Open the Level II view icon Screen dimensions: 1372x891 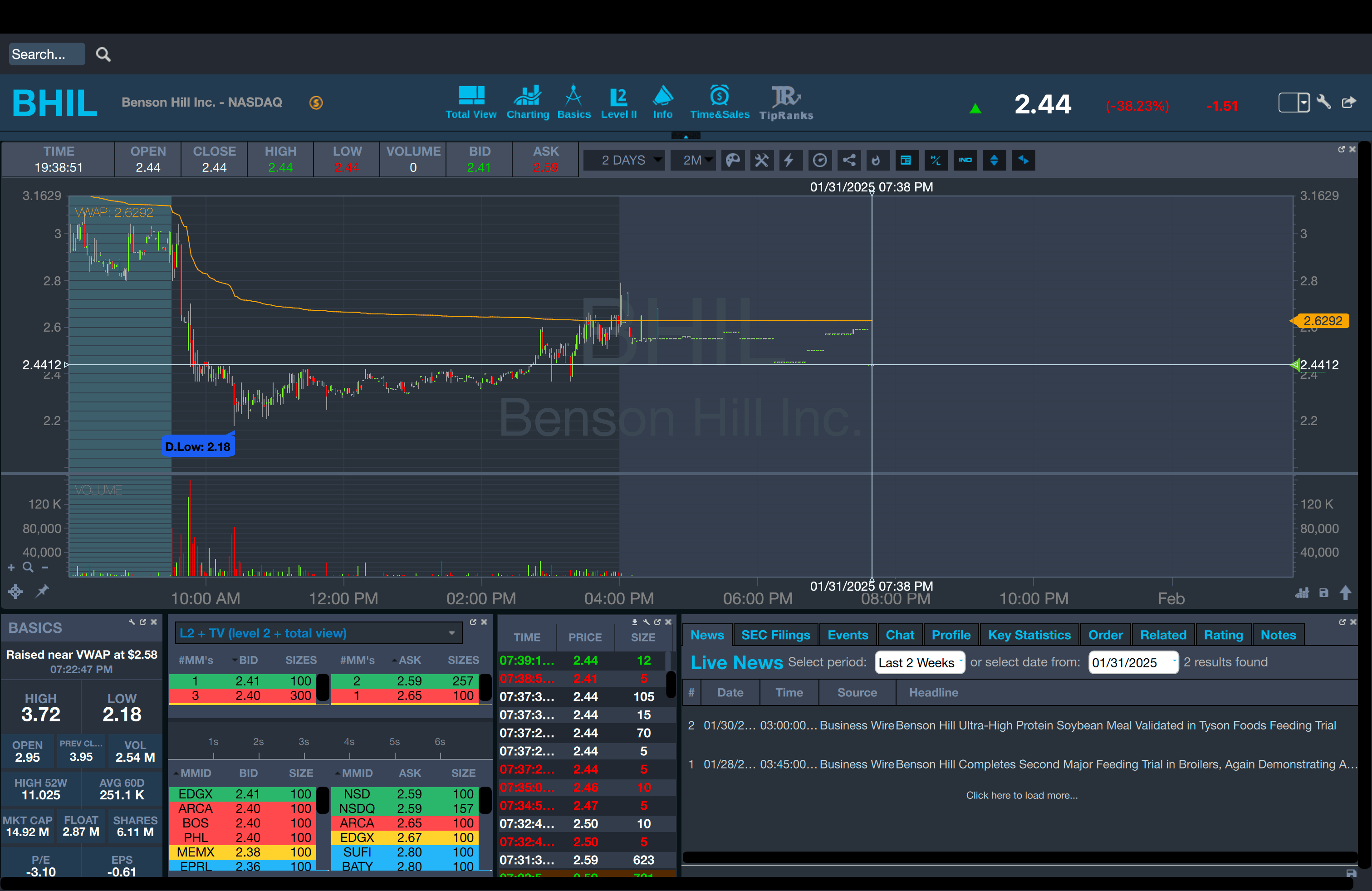coord(618,103)
